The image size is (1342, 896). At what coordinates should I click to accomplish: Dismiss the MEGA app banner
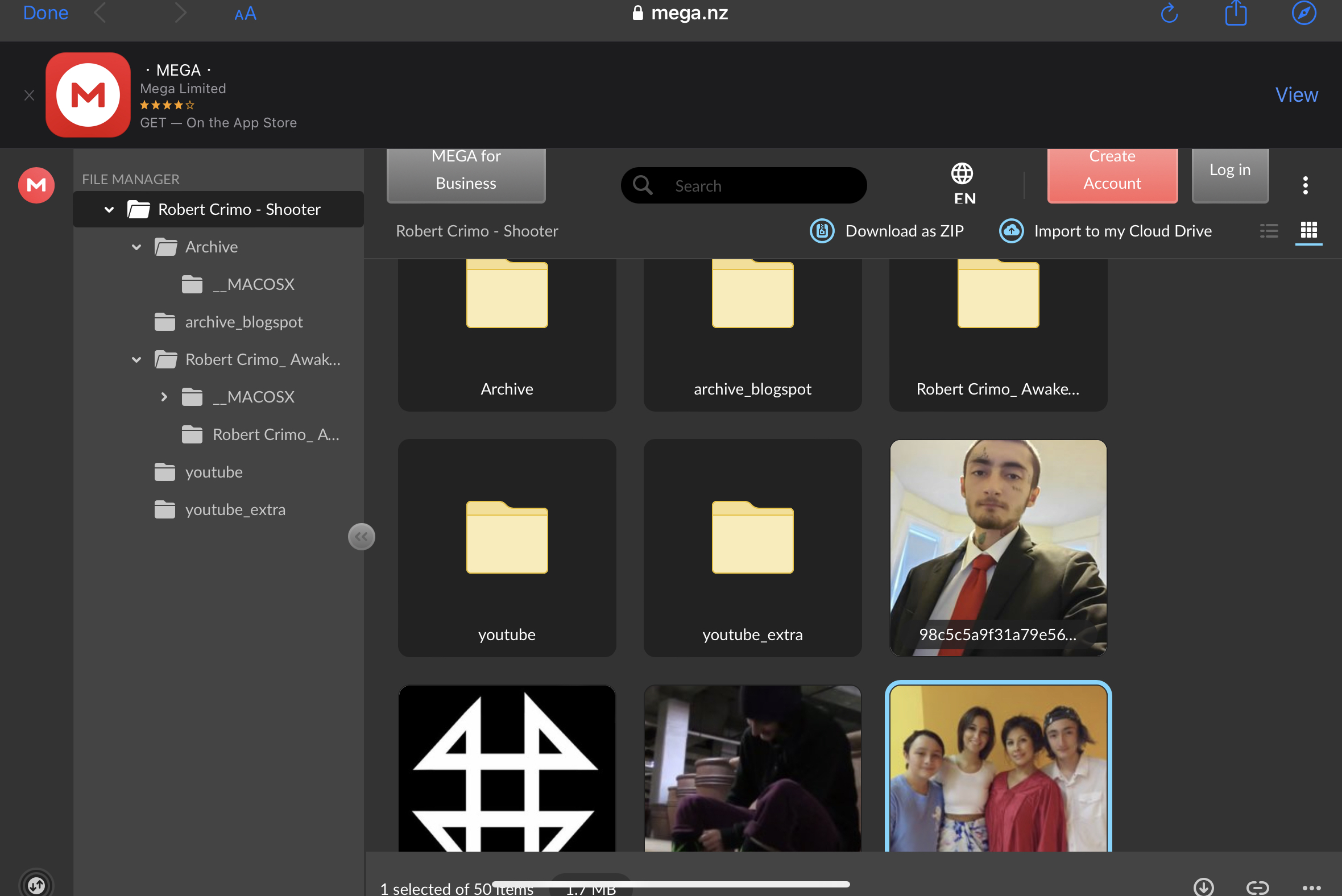29,96
